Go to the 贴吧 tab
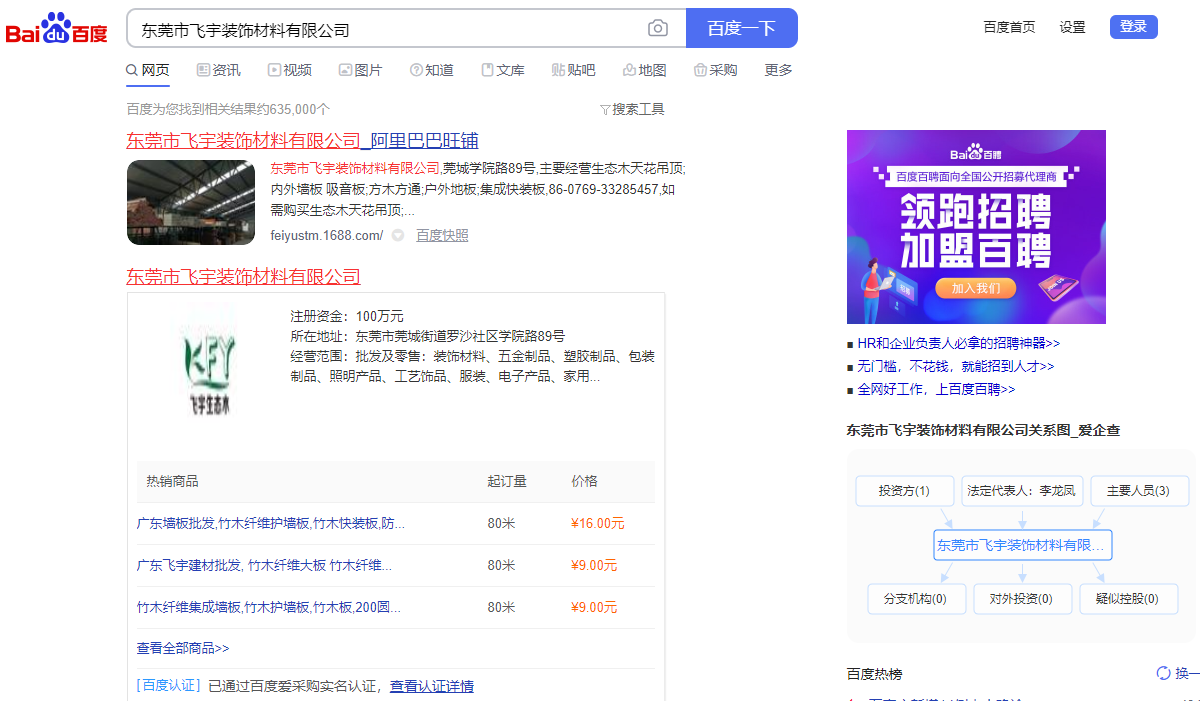 coord(574,70)
